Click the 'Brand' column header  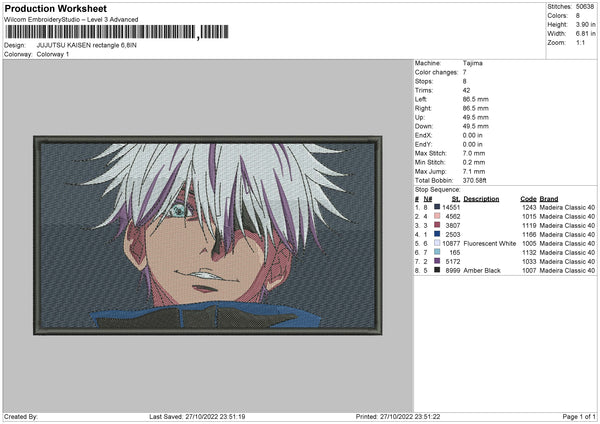(549, 199)
